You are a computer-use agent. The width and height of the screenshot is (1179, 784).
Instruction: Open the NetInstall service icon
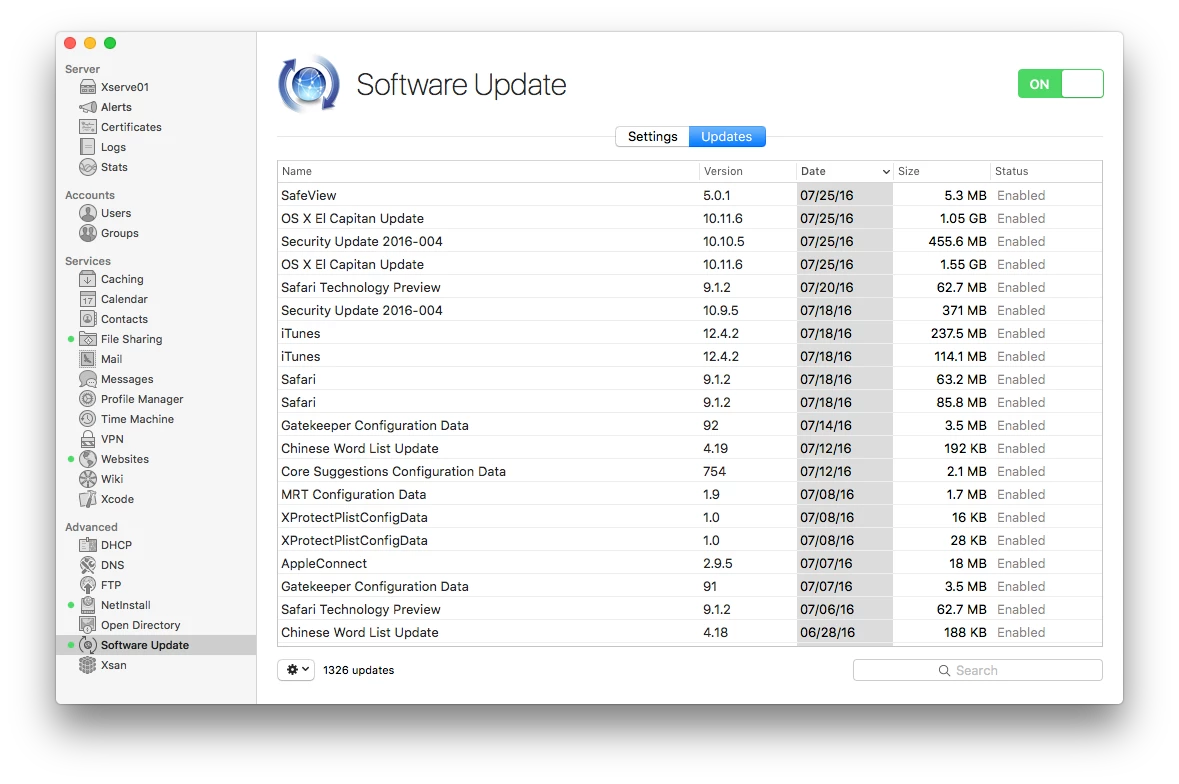coord(88,605)
